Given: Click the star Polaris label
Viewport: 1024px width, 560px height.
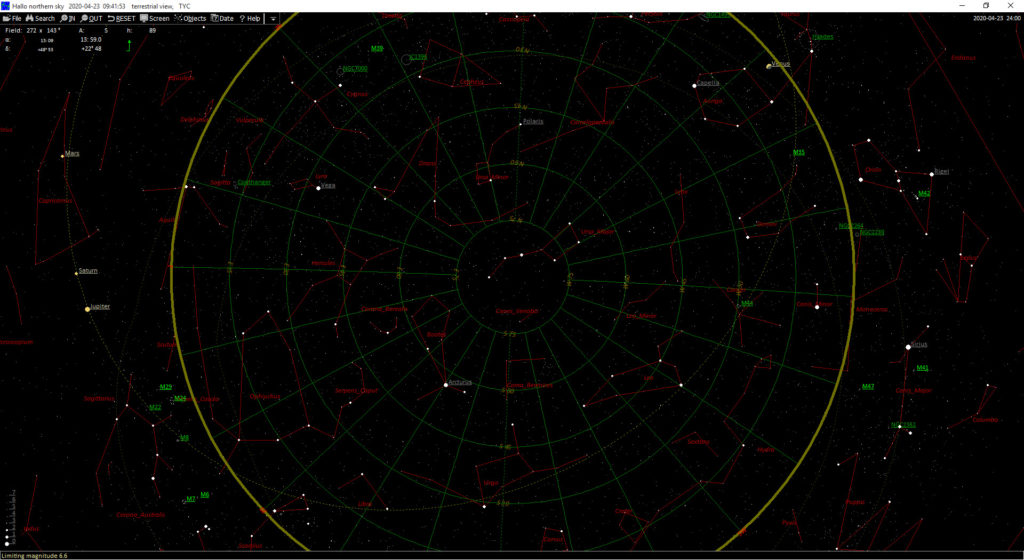Looking at the screenshot, I should click(x=533, y=121).
